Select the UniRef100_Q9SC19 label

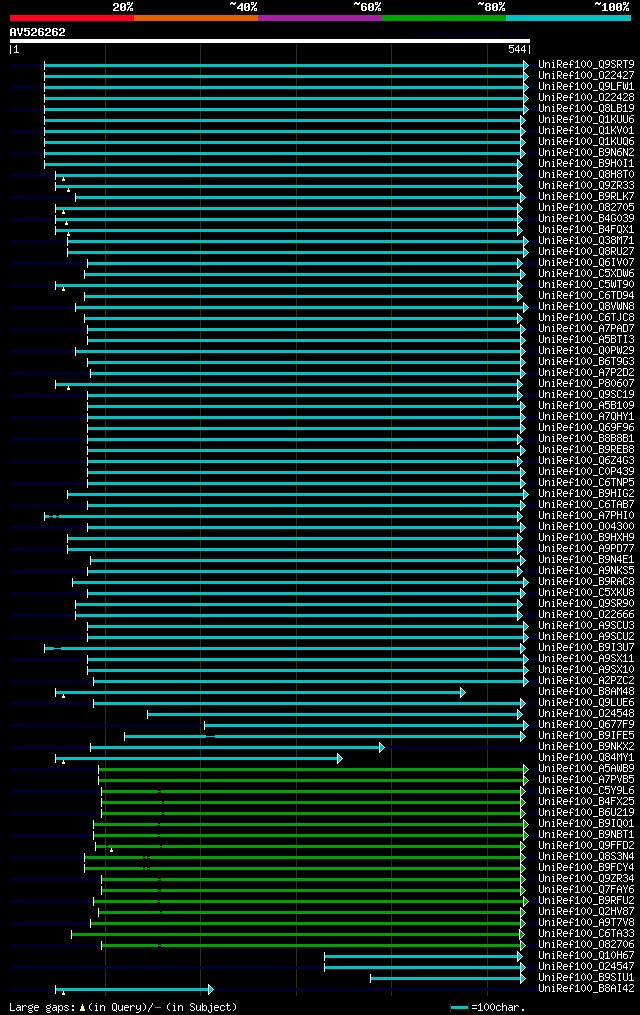tap(586, 395)
